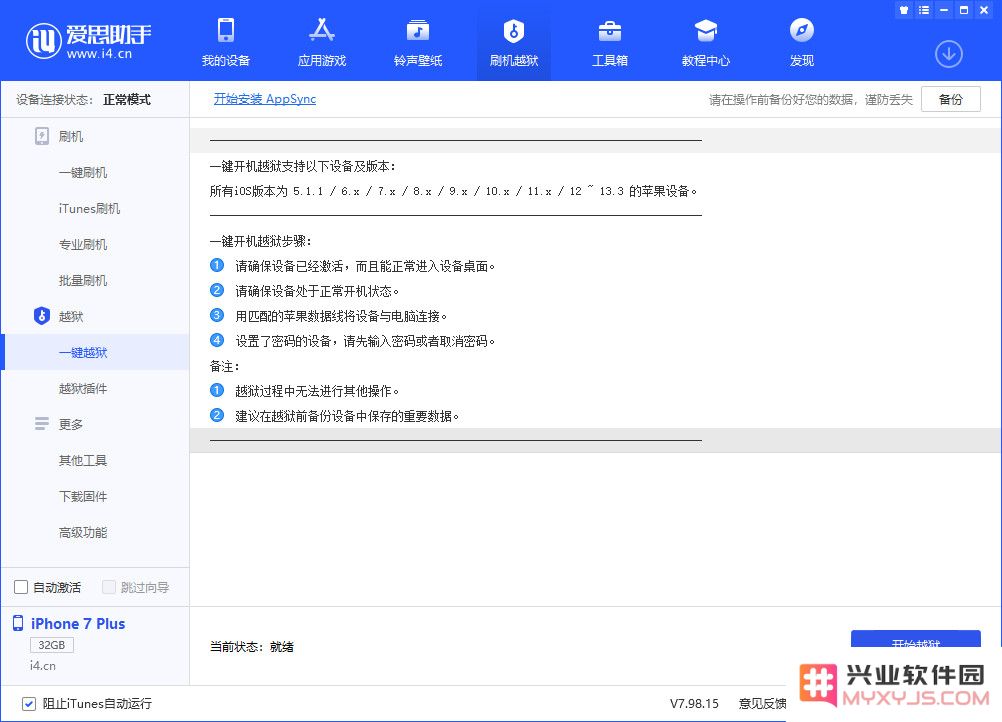Open the 工具箱 toolbox icon
Viewport: 1002px width, 722px height.
coord(610,30)
